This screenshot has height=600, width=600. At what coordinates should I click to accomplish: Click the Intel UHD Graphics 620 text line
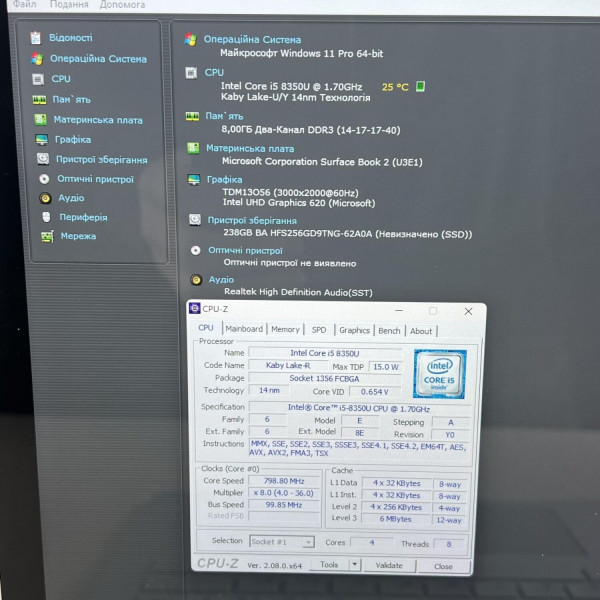[299, 203]
